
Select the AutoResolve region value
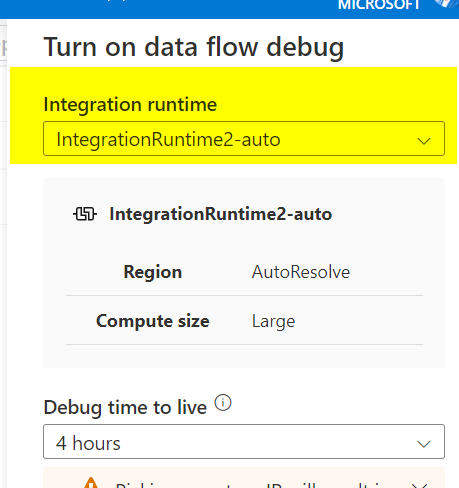[301, 272]
